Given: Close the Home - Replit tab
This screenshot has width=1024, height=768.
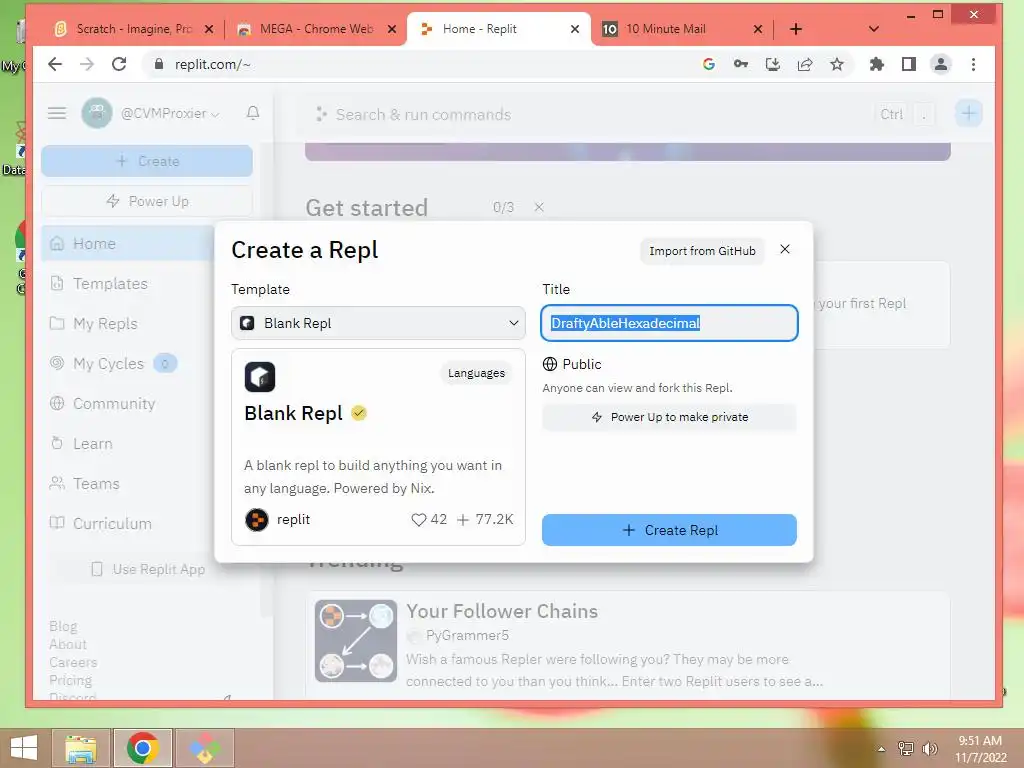Looking at the screenshot, I should 575,29.
